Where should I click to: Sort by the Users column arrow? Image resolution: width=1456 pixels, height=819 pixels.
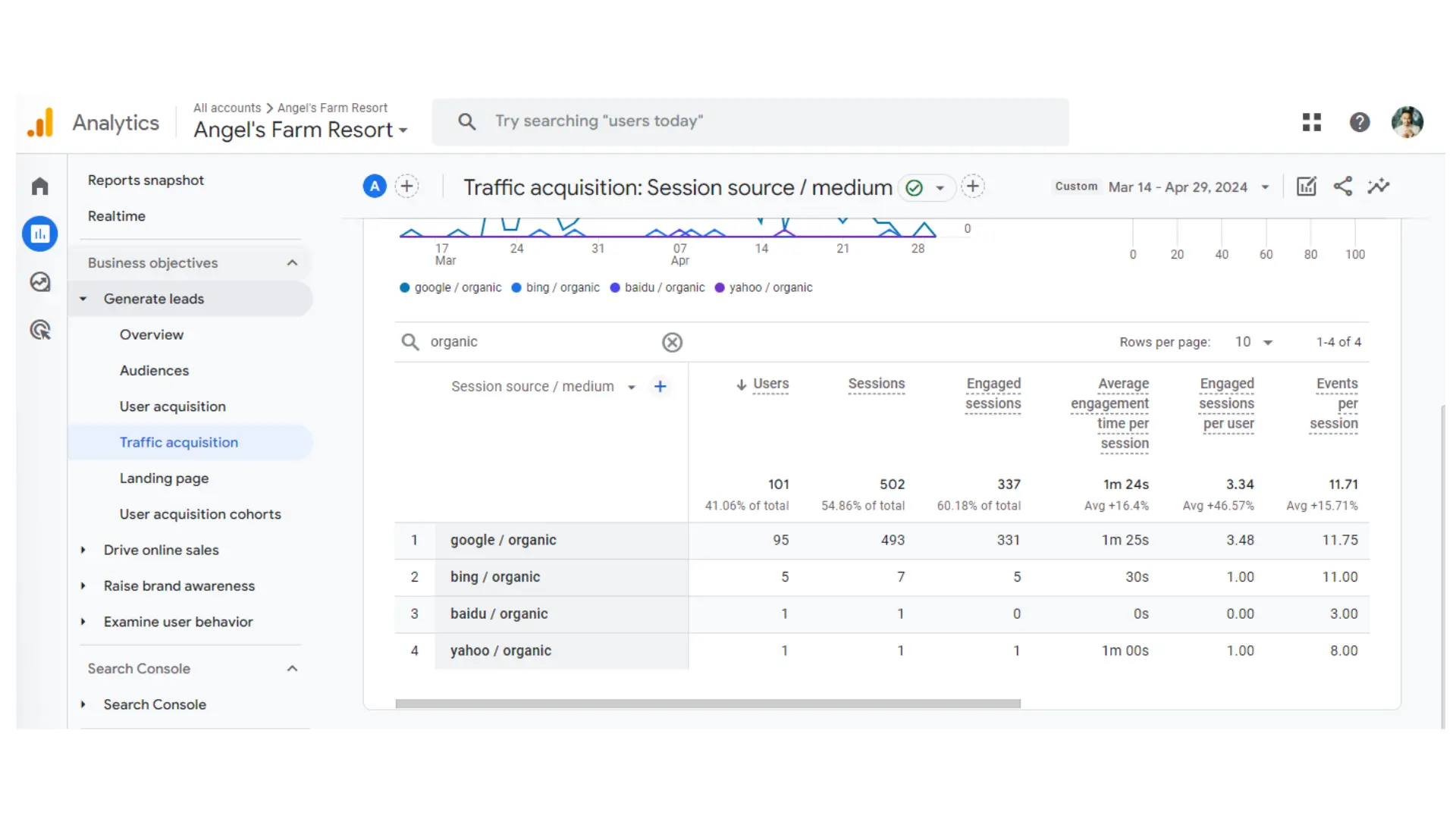click(x=742, y=385)
